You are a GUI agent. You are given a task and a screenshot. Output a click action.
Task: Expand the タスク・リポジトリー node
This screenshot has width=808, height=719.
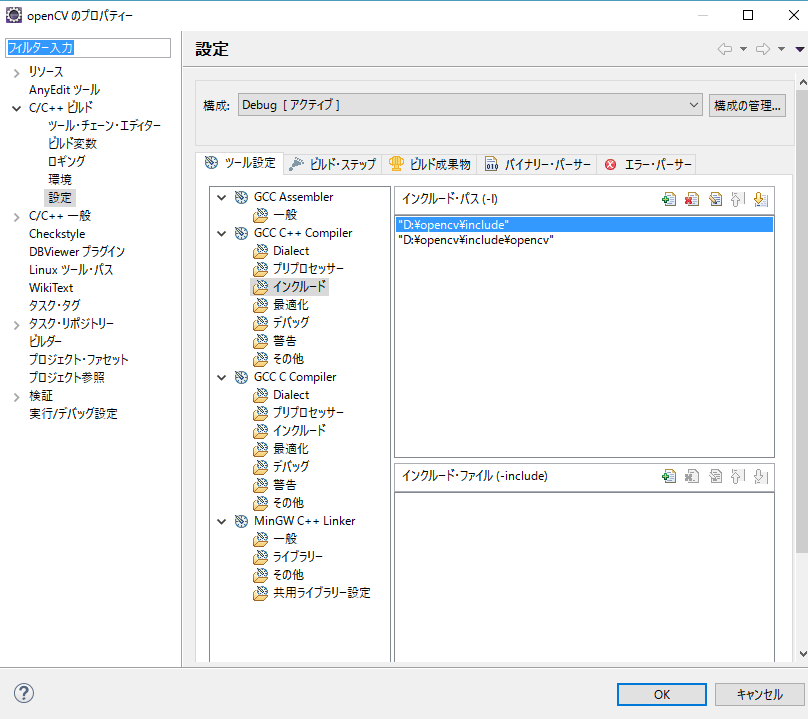click(x=16, y=324)
